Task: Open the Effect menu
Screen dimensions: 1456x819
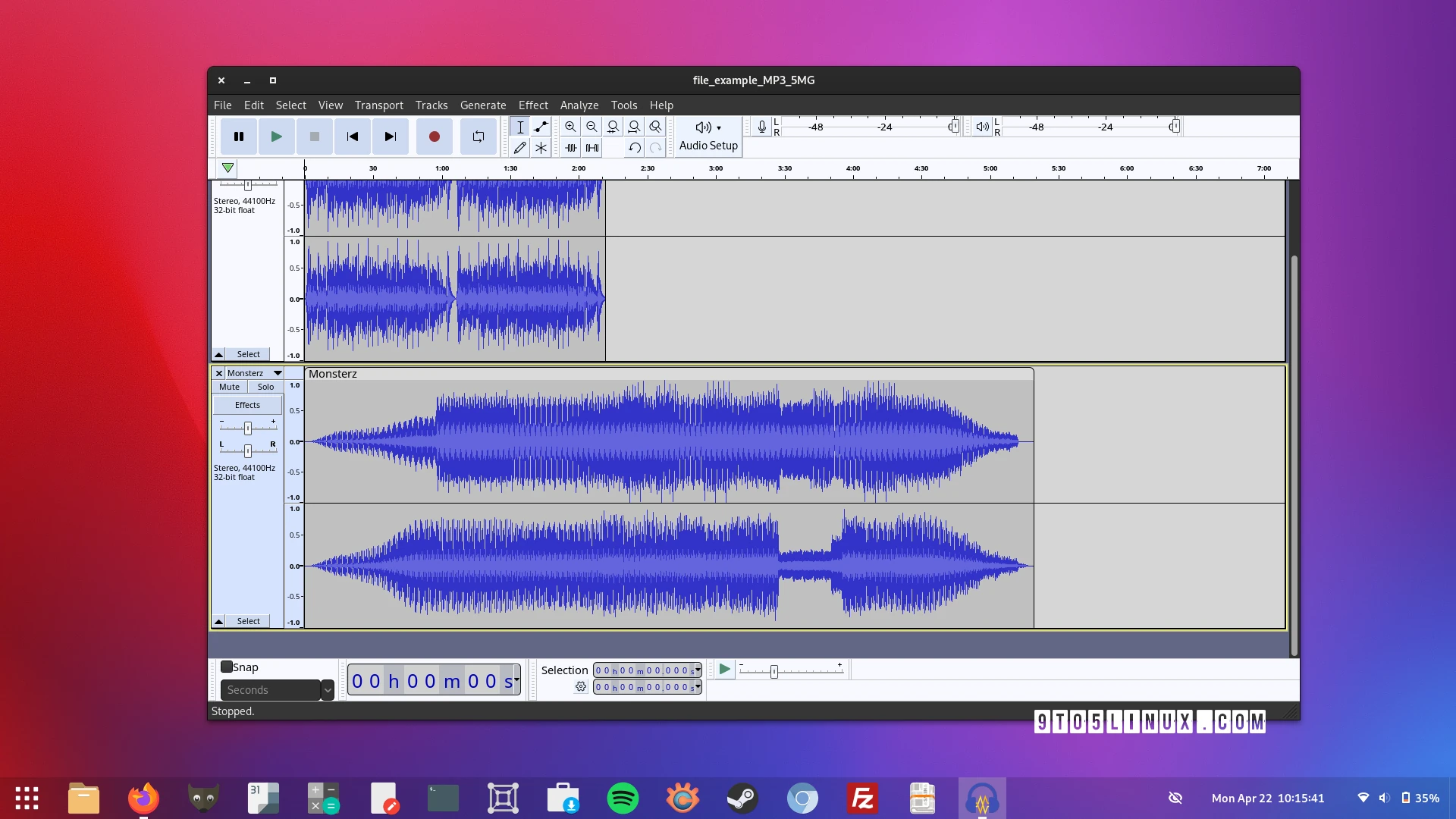Action: (x=533, y=105)
